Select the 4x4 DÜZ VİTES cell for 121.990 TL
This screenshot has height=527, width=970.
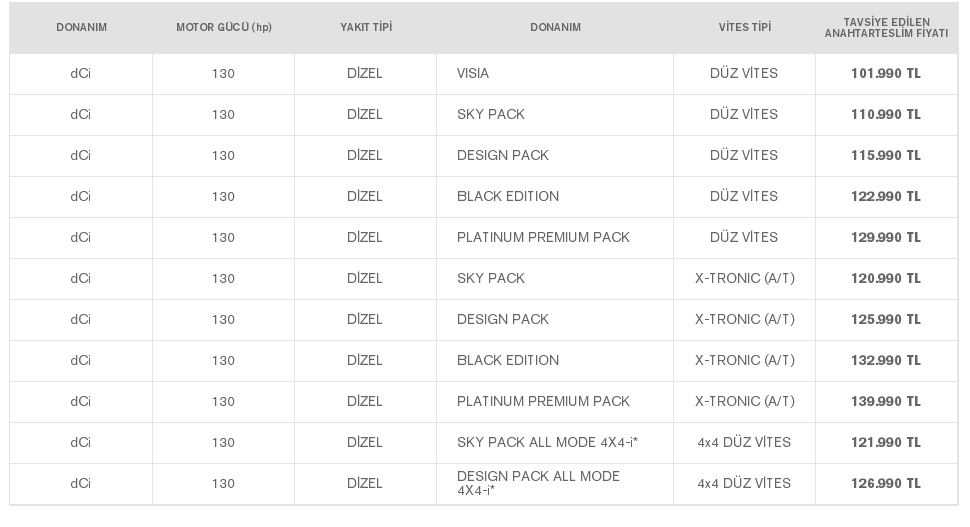(744, 442)
